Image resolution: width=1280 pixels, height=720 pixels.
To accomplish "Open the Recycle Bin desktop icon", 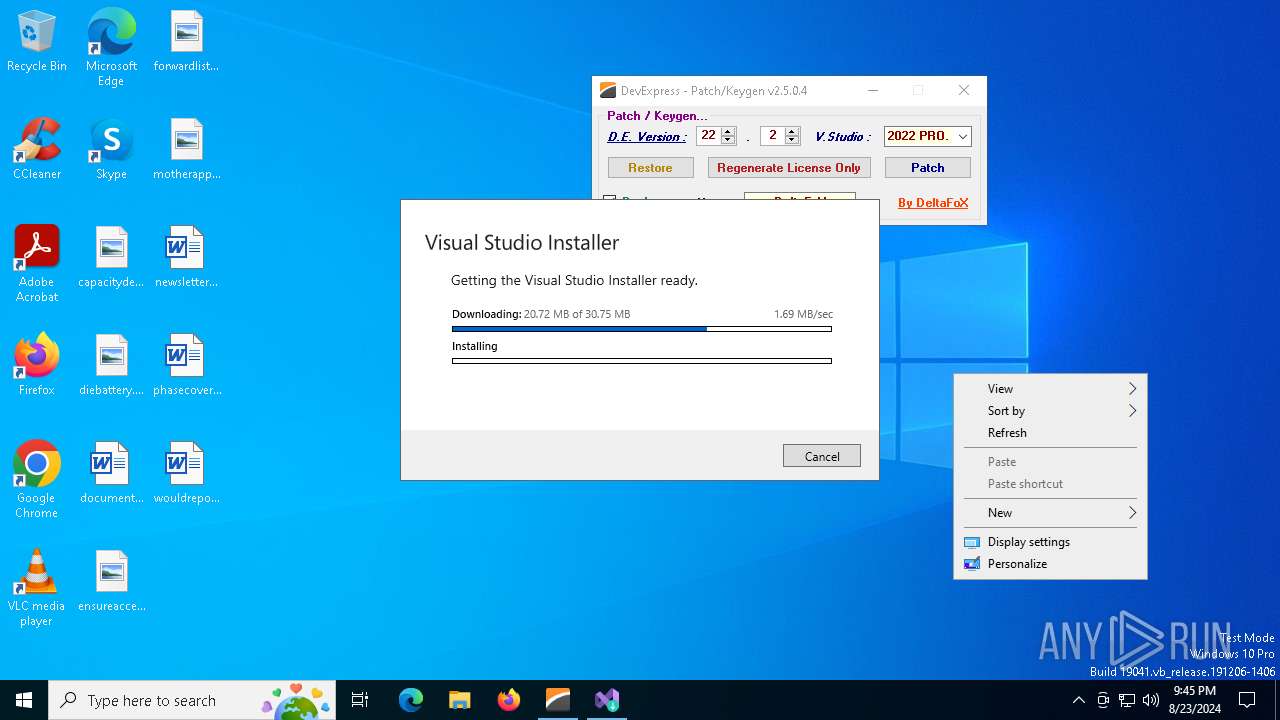I will 37,42.
